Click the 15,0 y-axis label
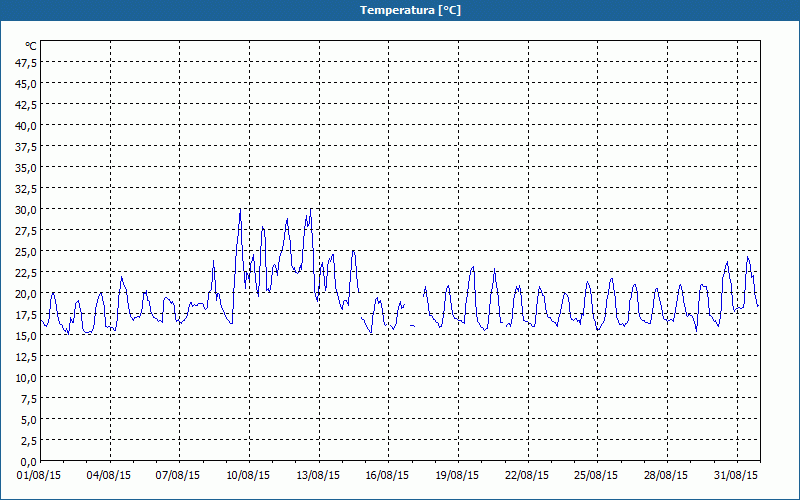Screen dimensions: 800x500 [27, 336]
